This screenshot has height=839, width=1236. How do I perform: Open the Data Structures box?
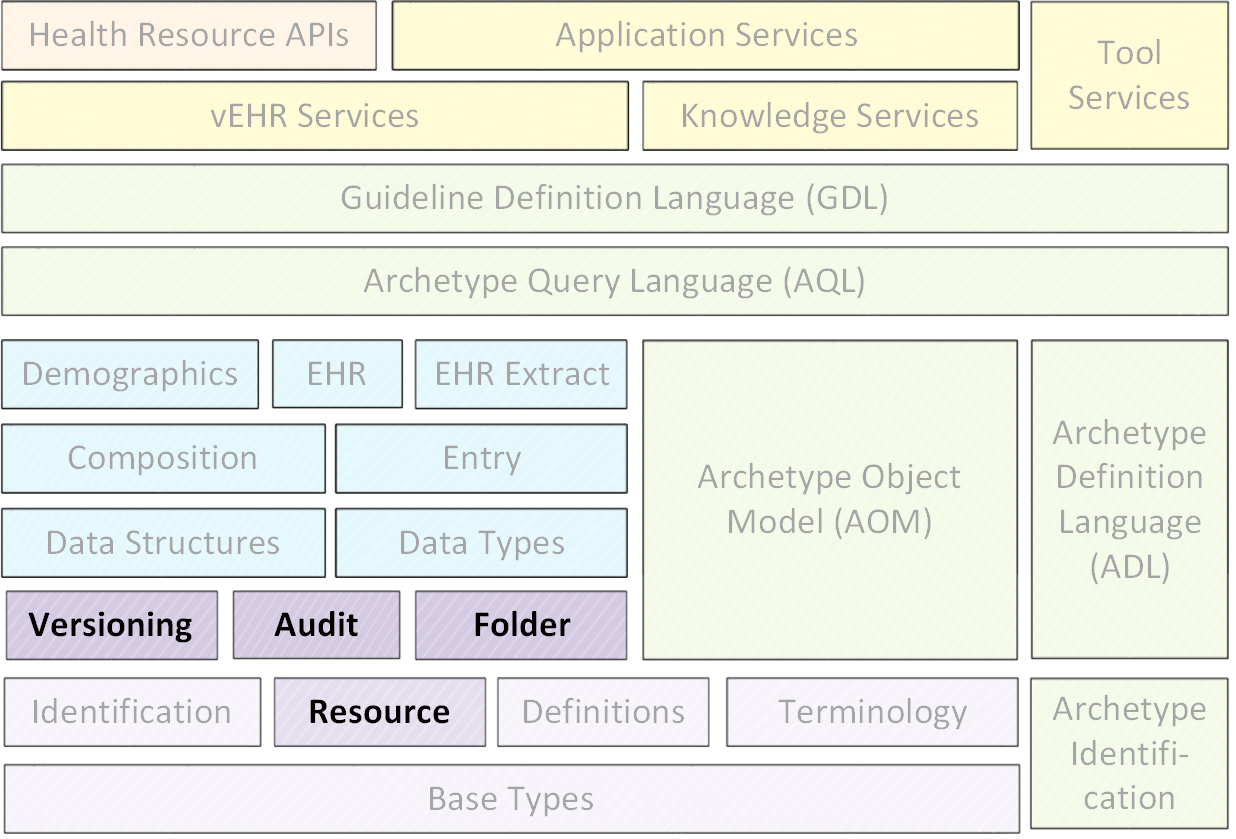pos(163,543)
